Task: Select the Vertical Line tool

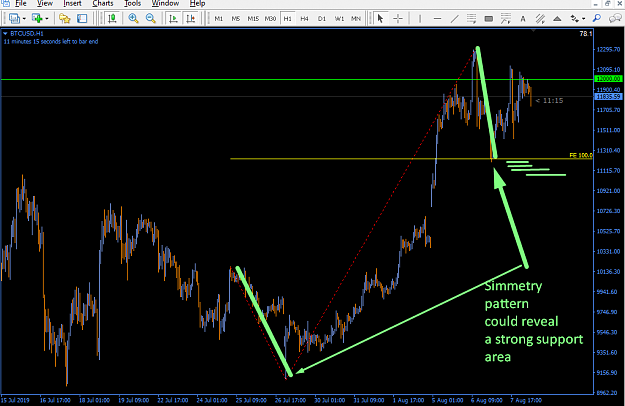Action: coord(420,18)
